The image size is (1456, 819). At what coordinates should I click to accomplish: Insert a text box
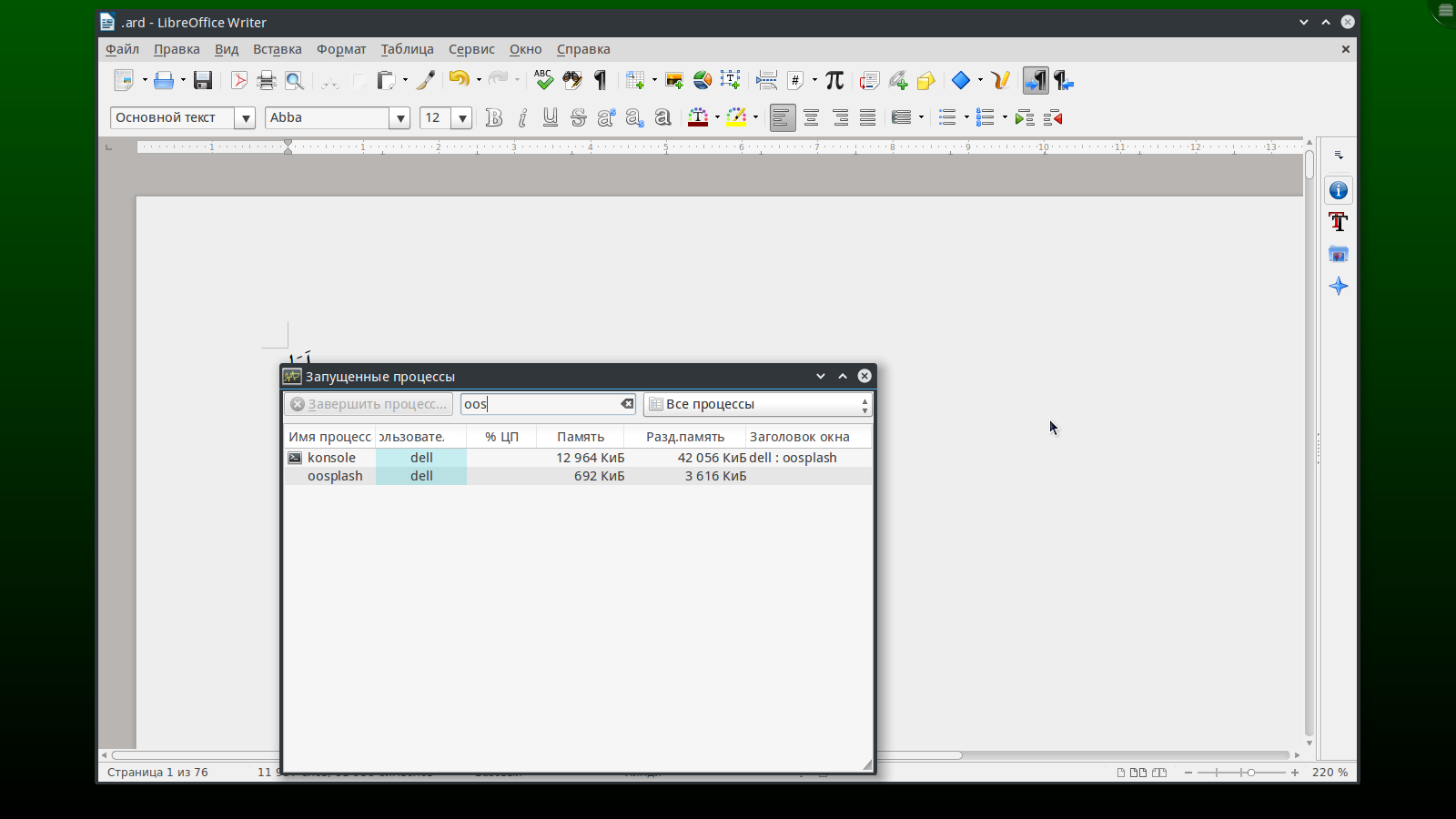click(x=731, y=81)
